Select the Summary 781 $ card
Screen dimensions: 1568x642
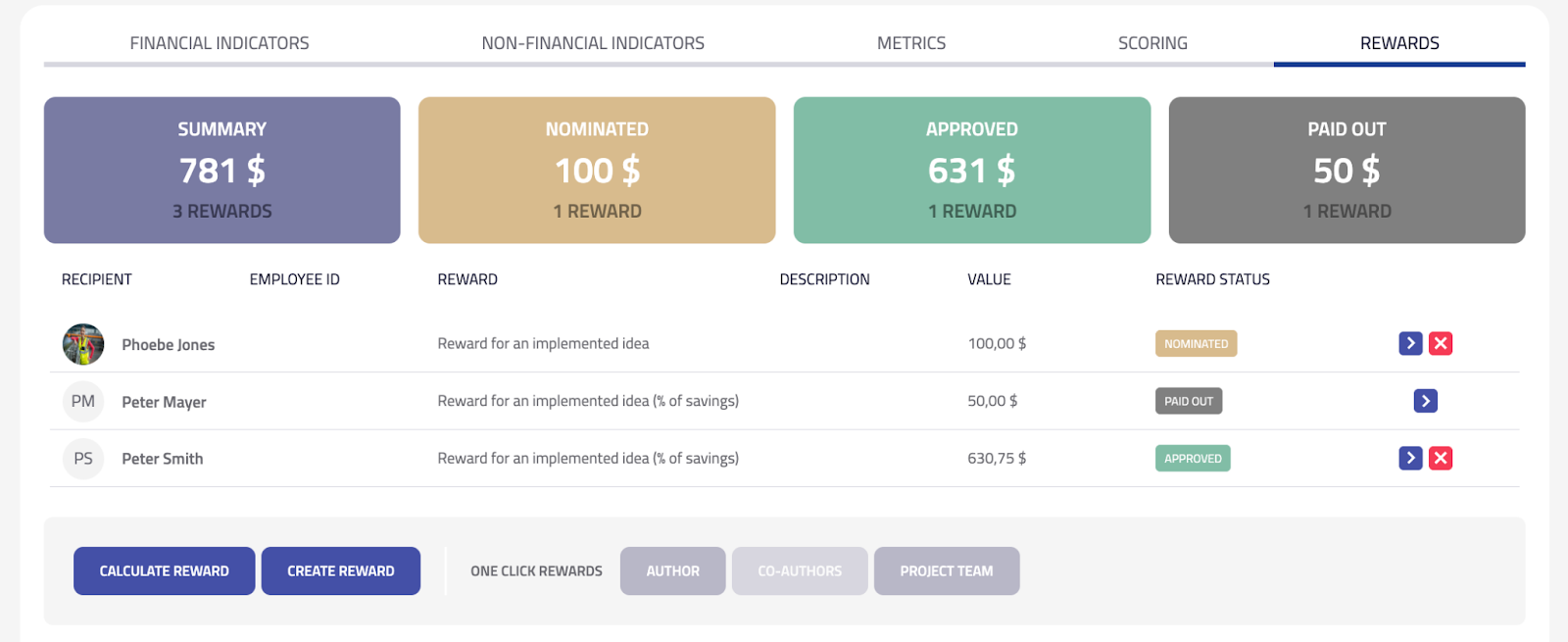(222, 170)
